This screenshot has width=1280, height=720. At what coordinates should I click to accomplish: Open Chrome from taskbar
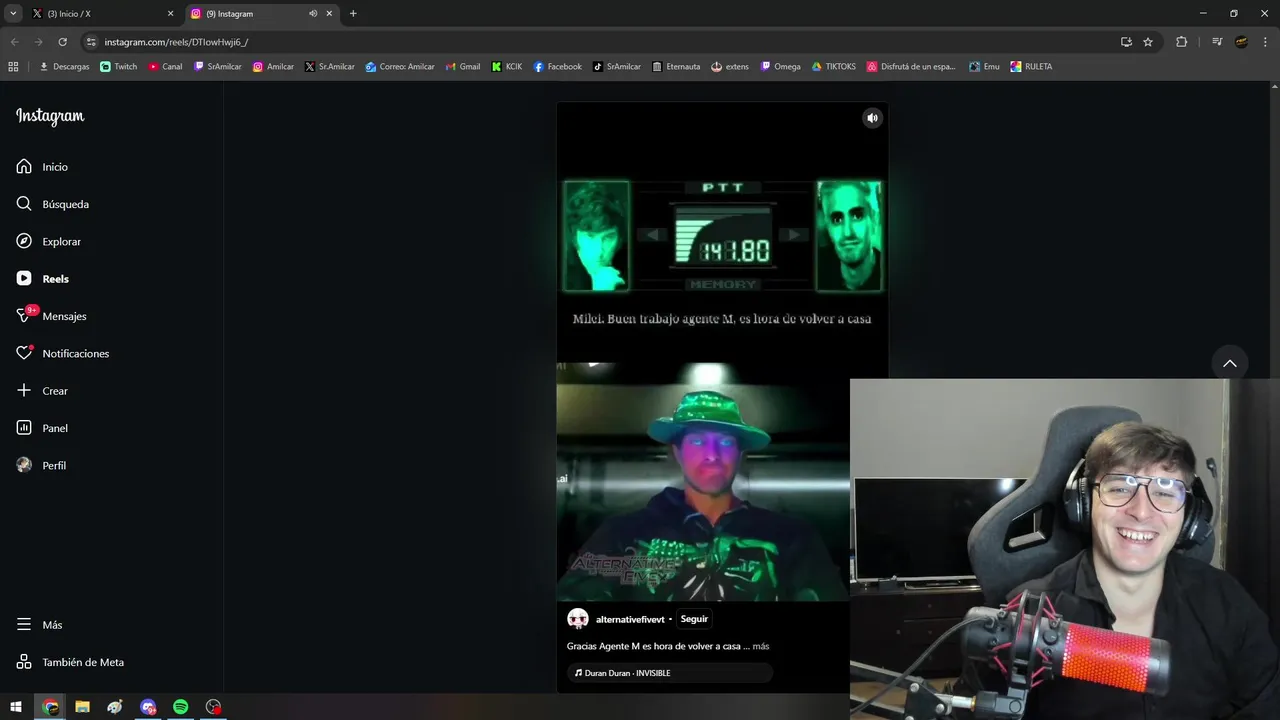(50, 707)
